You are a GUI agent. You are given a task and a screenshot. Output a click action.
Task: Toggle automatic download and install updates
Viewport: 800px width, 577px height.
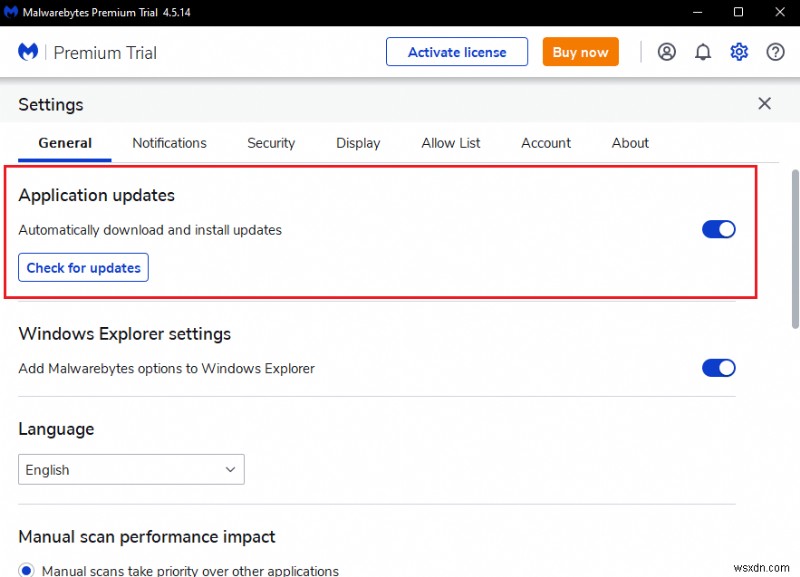(x=718, y=230)
